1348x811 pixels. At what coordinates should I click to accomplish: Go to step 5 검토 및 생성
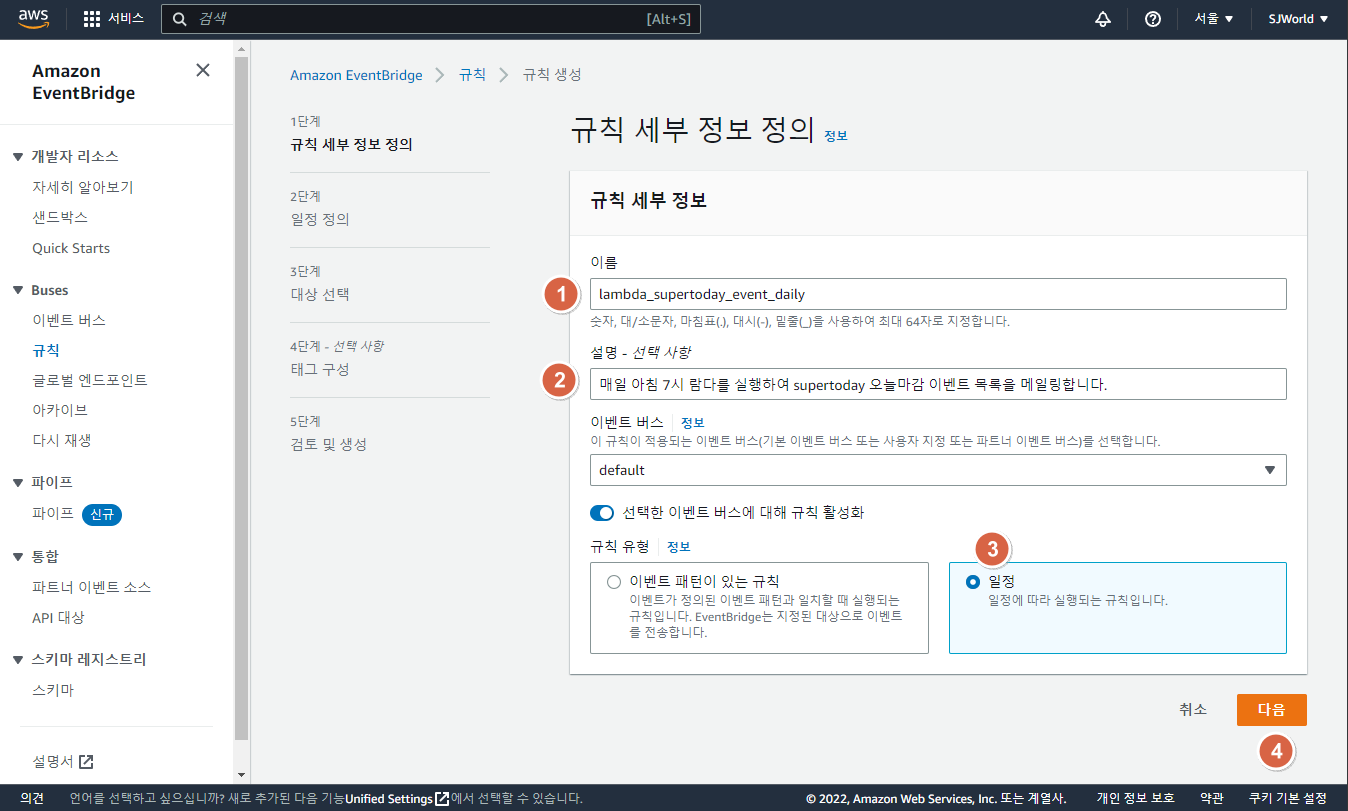pyautogui.click(x=328, y=444)
